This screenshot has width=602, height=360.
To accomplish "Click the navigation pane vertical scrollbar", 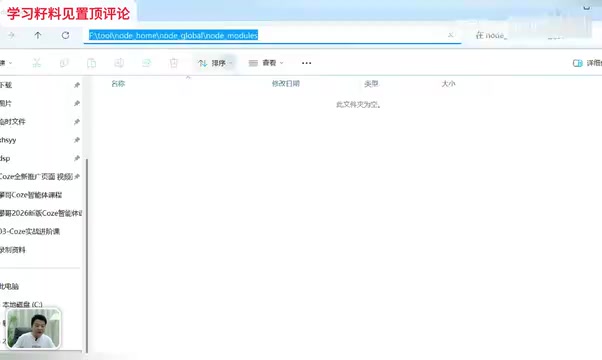I will click(x=87, y=255).
